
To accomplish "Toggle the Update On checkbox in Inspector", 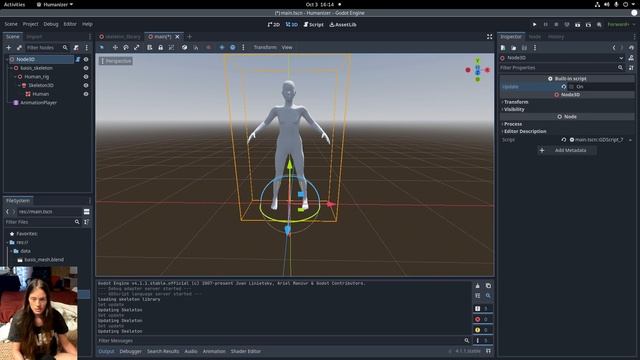I will (571, 87).
